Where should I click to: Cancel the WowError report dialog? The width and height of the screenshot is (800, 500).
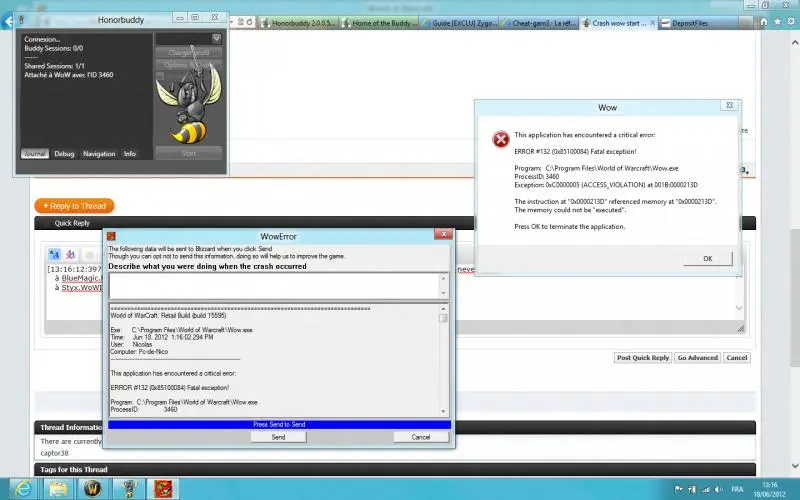coord(420,437)
